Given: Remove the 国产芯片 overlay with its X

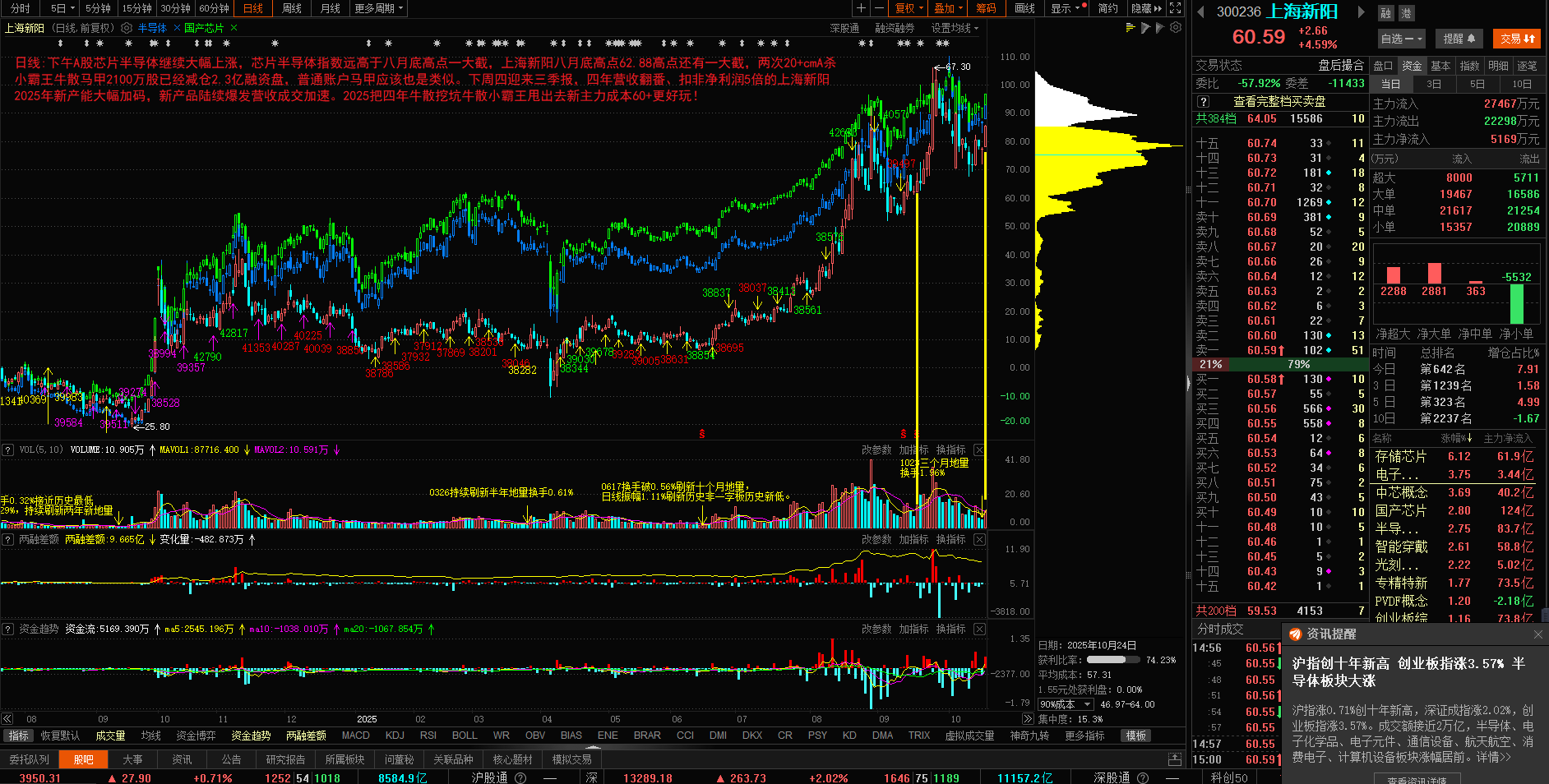Looking at the screenshot, I should (234, 28).
